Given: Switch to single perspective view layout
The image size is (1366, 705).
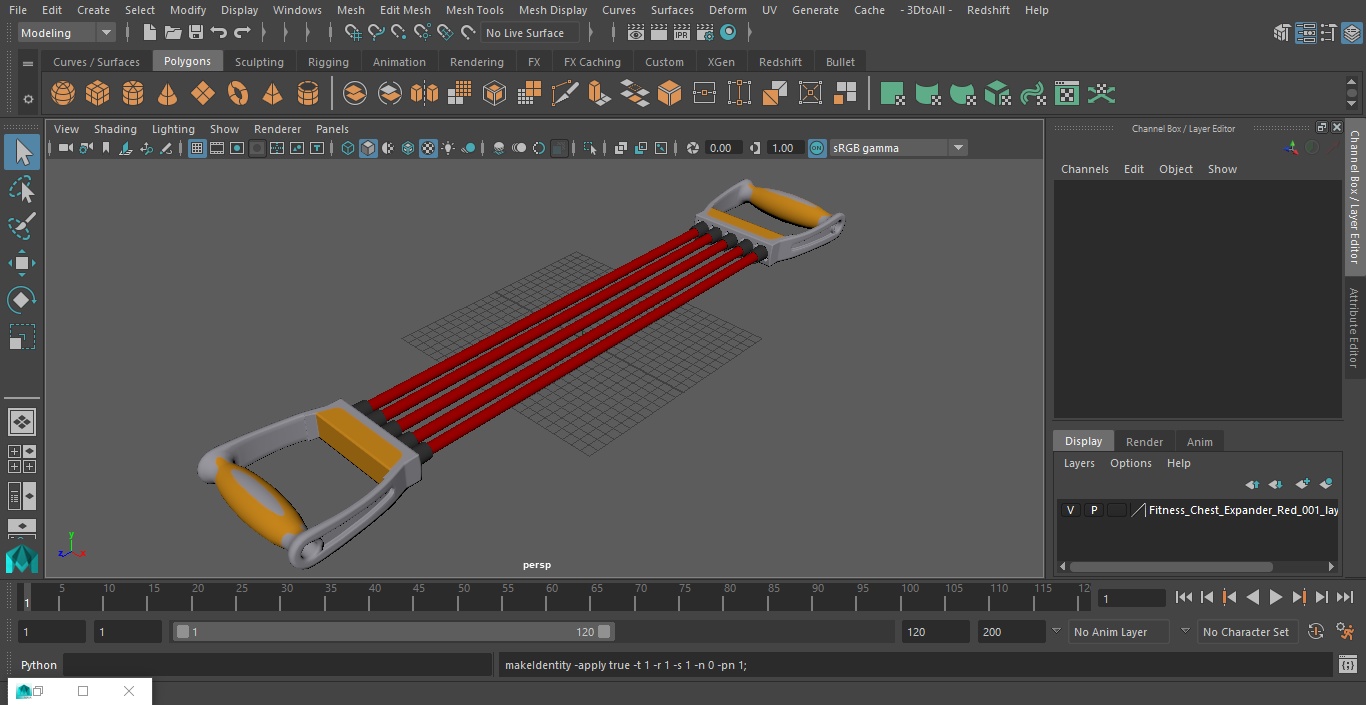Looking at the screenshot, I should pyautogui.click(x=21, y=421).
